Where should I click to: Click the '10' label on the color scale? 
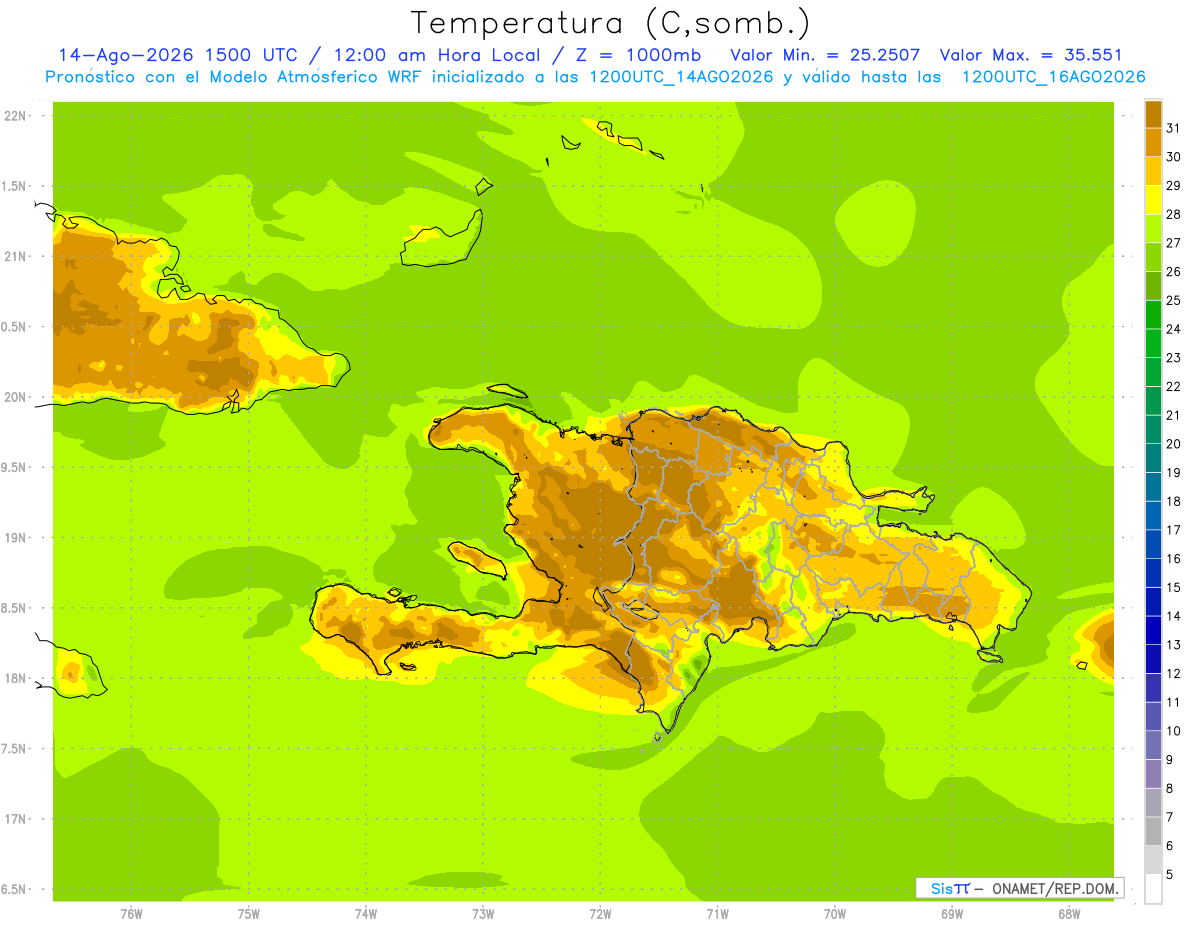pos(1173,731)
